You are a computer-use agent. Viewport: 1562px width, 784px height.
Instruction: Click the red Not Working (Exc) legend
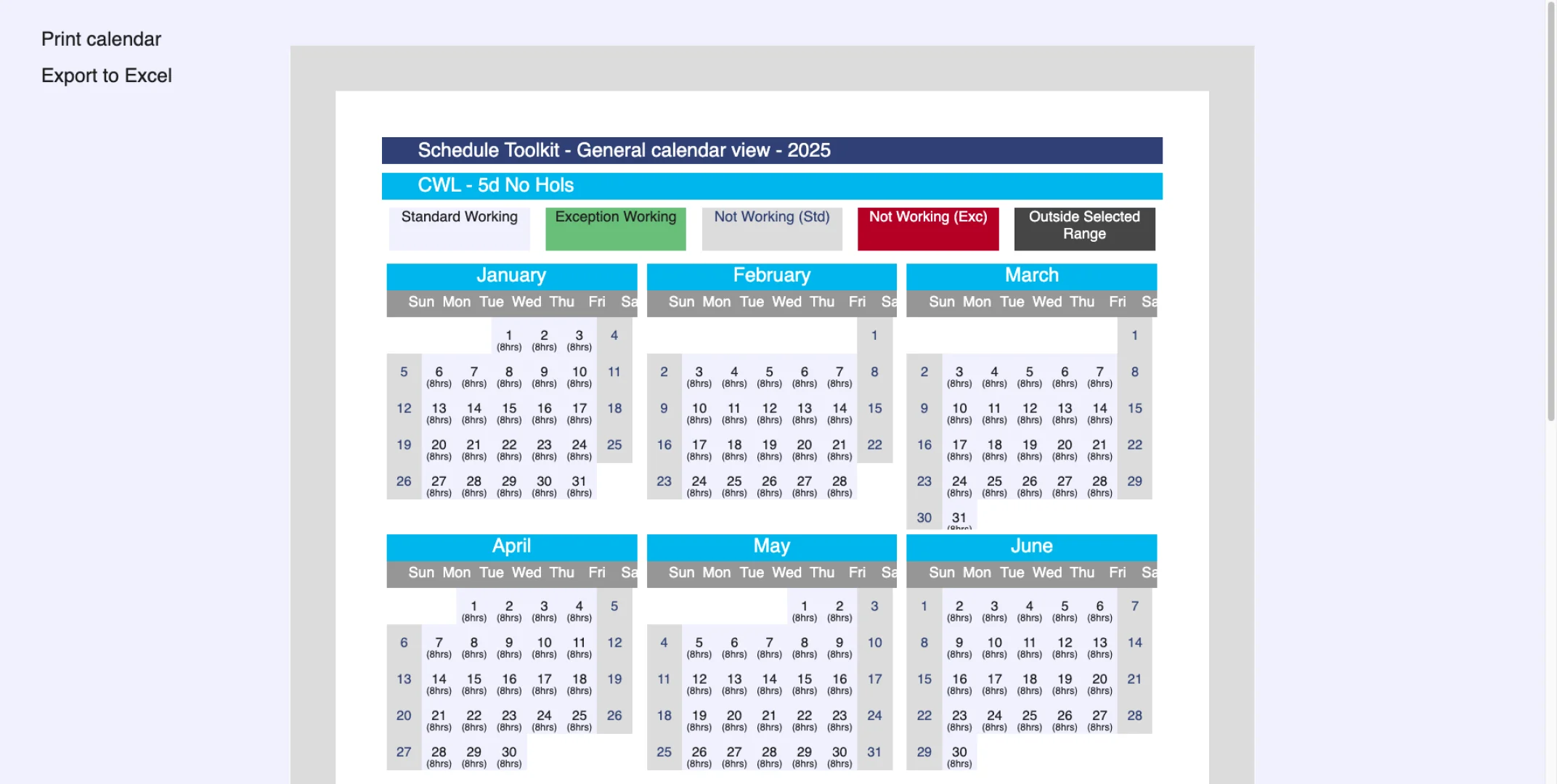click(x=928, y=228)
